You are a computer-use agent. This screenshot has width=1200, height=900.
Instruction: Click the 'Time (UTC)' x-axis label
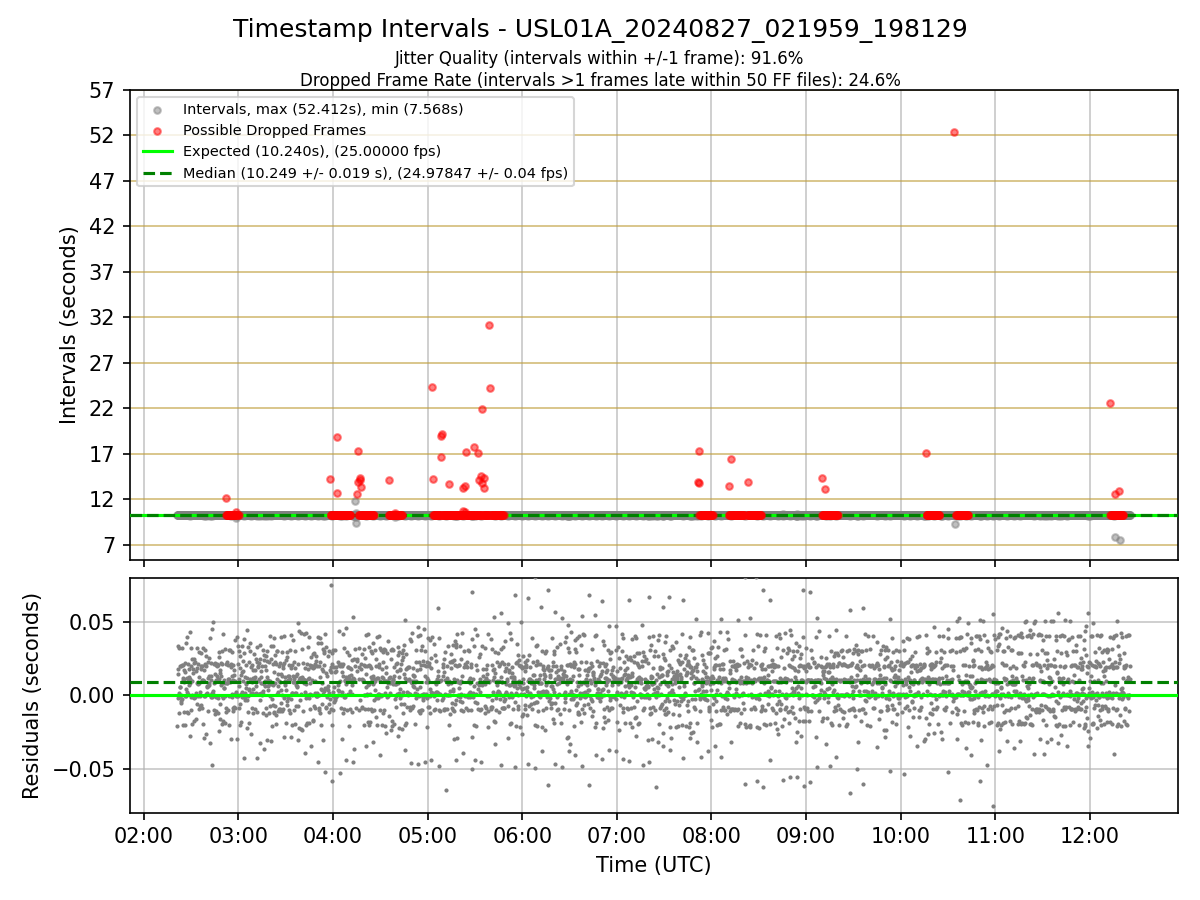coord(653,865)
